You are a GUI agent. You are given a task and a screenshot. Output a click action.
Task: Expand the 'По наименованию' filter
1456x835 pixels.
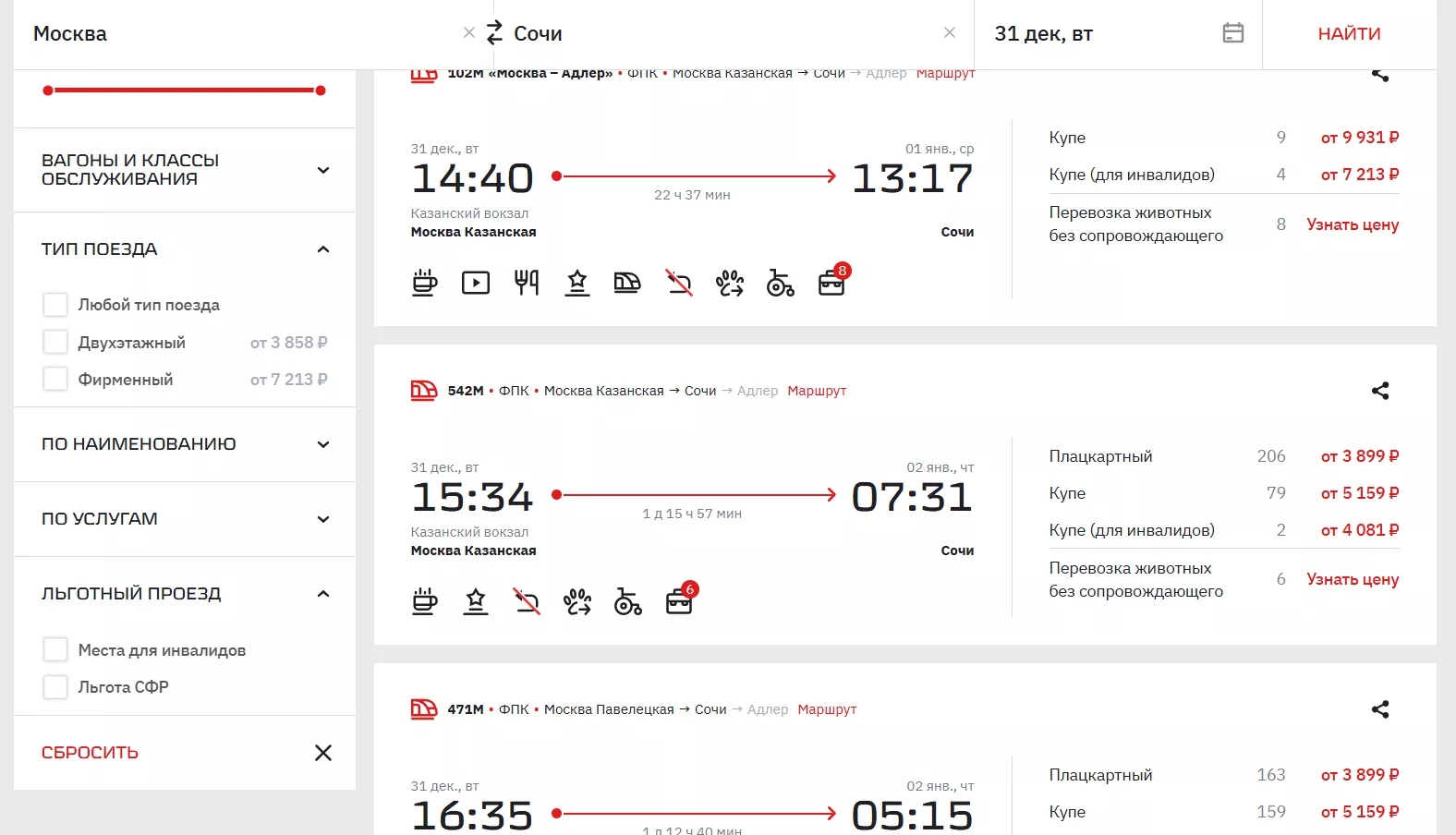point(322,444)
